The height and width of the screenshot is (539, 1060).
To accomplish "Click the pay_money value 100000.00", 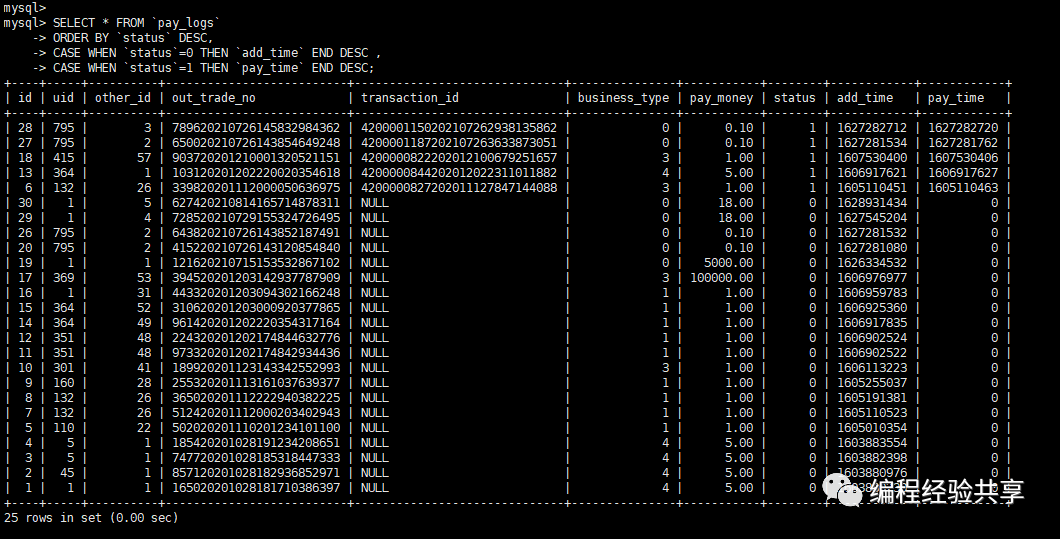I will [x=721, y=278].
